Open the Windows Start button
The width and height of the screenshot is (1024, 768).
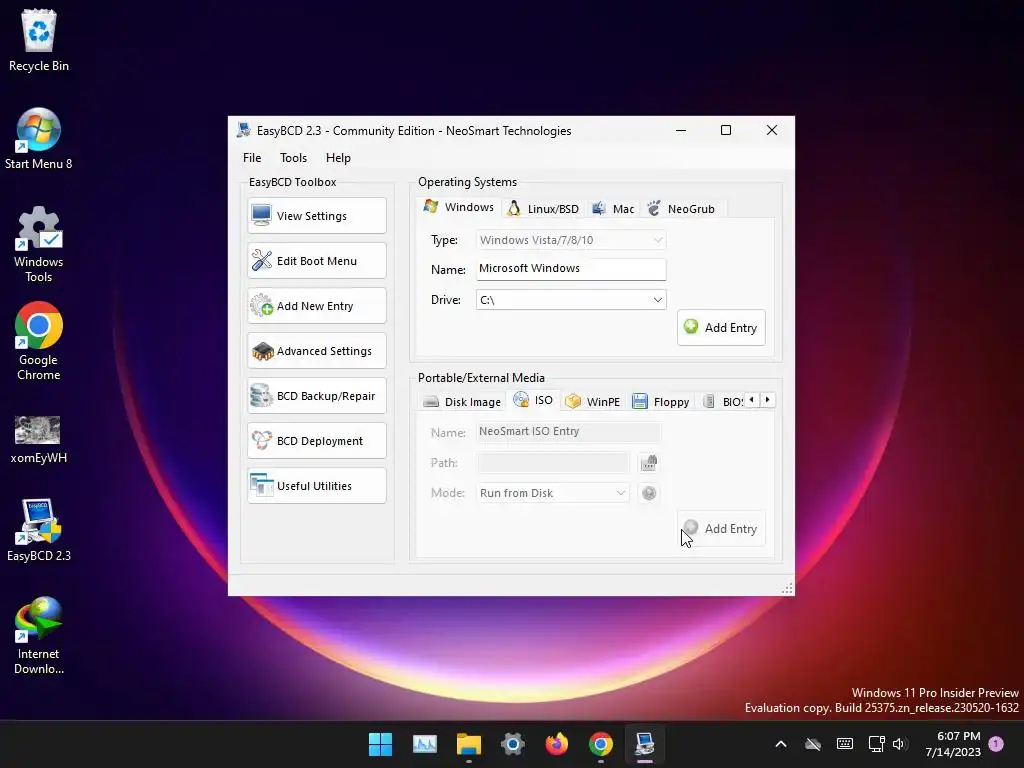coord(380,744)
